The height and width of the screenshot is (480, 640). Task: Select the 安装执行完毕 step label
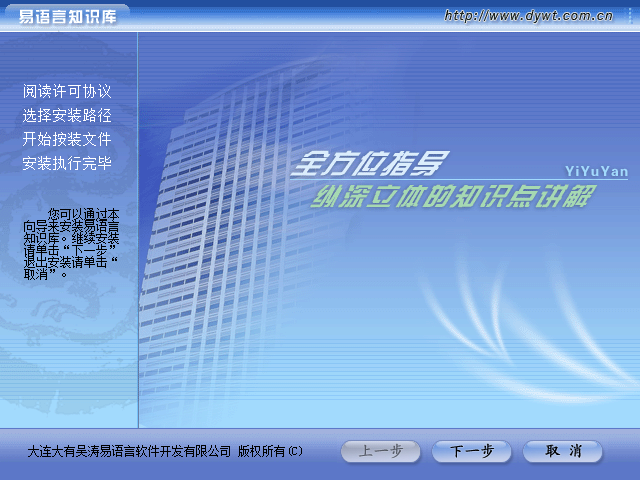pyautogui.click(x=67, y=163)
